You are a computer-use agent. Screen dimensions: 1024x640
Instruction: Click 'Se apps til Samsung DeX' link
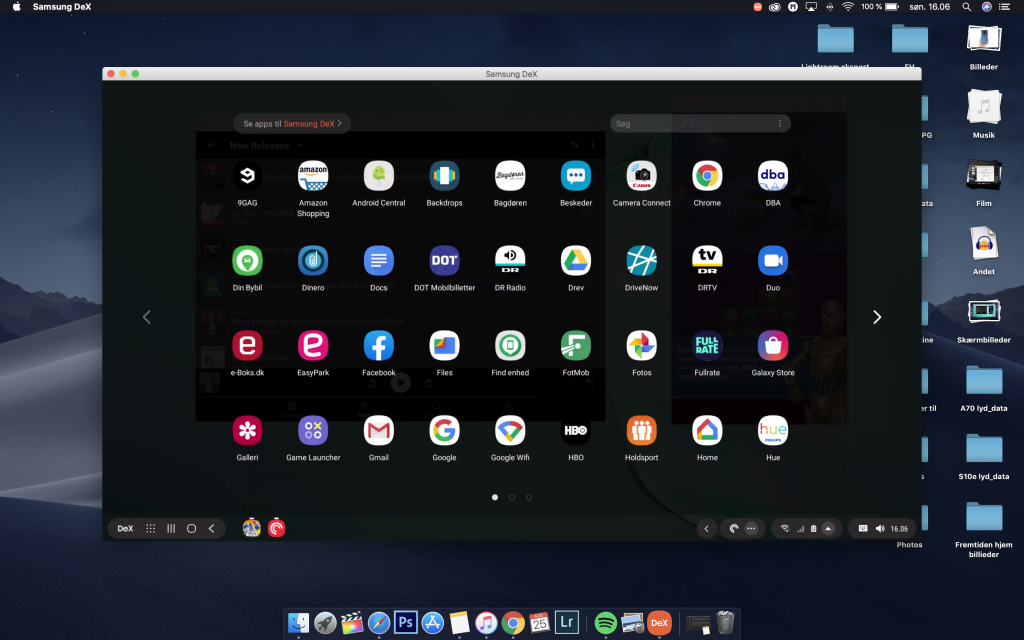(x=292, y=123)
